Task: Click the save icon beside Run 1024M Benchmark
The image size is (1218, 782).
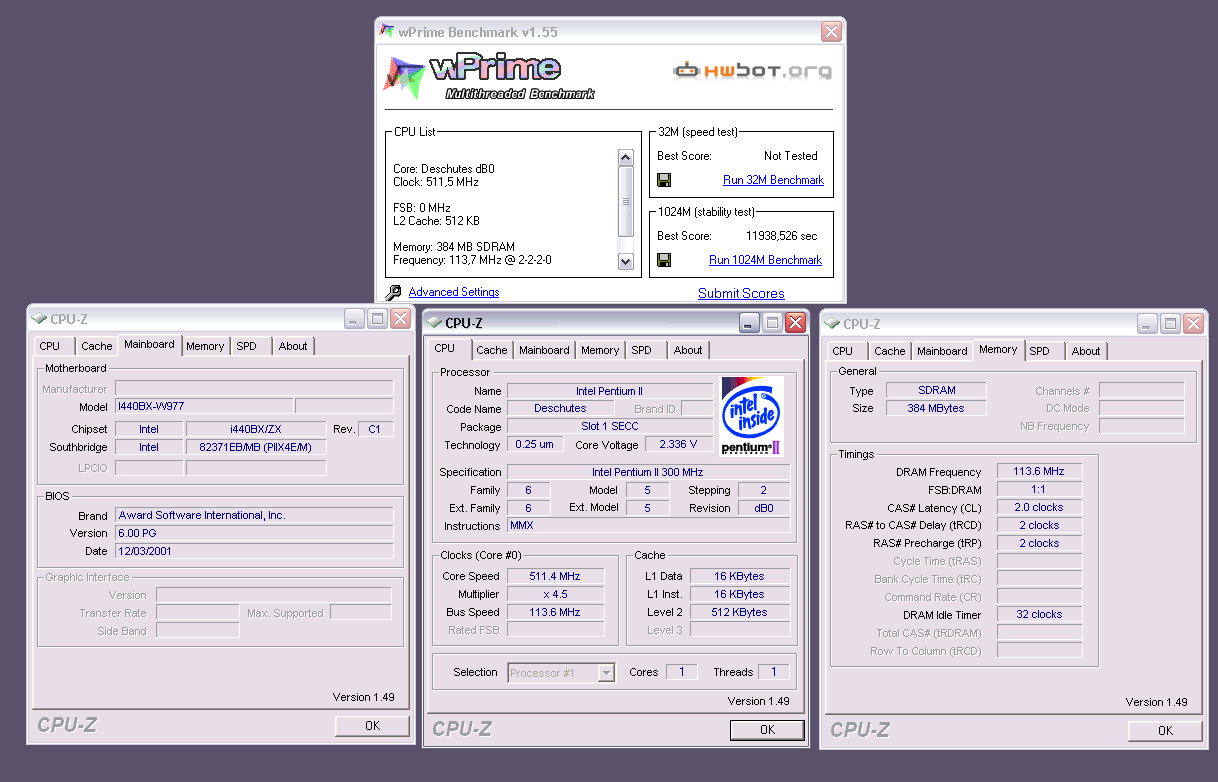Action: pos(664,260)
